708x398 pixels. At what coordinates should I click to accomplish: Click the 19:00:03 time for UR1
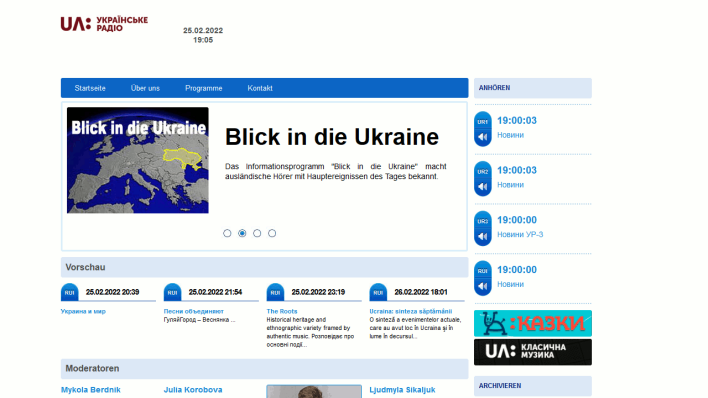click(x=517, y=121)
